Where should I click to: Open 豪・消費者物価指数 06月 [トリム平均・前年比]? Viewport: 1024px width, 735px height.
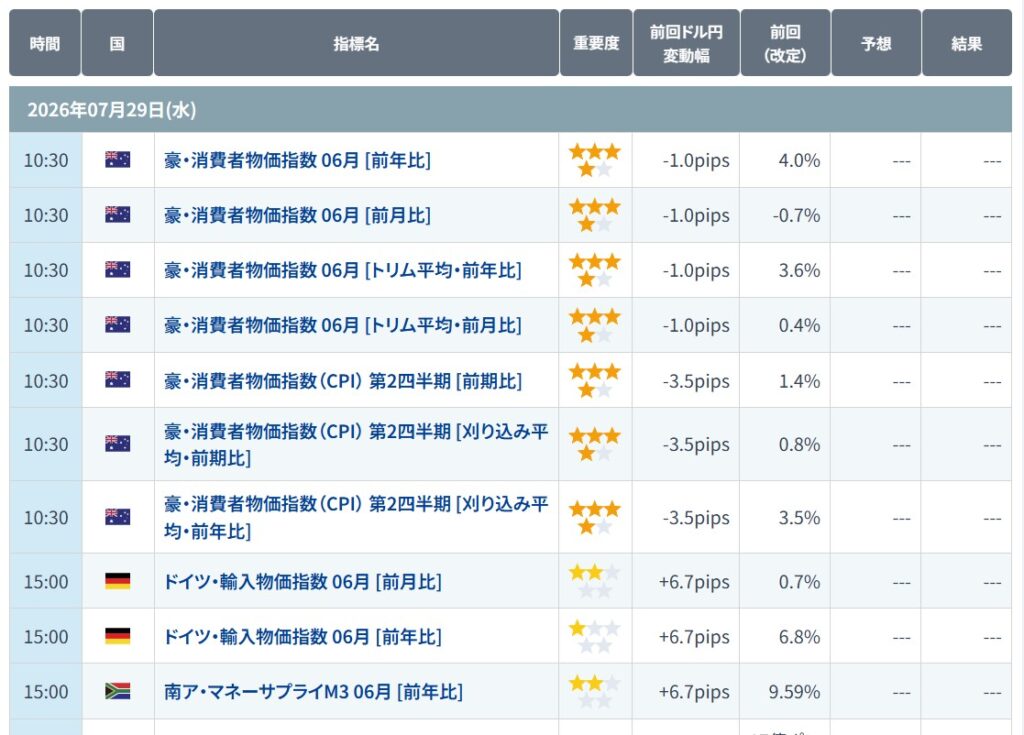[x=343, y=270]
